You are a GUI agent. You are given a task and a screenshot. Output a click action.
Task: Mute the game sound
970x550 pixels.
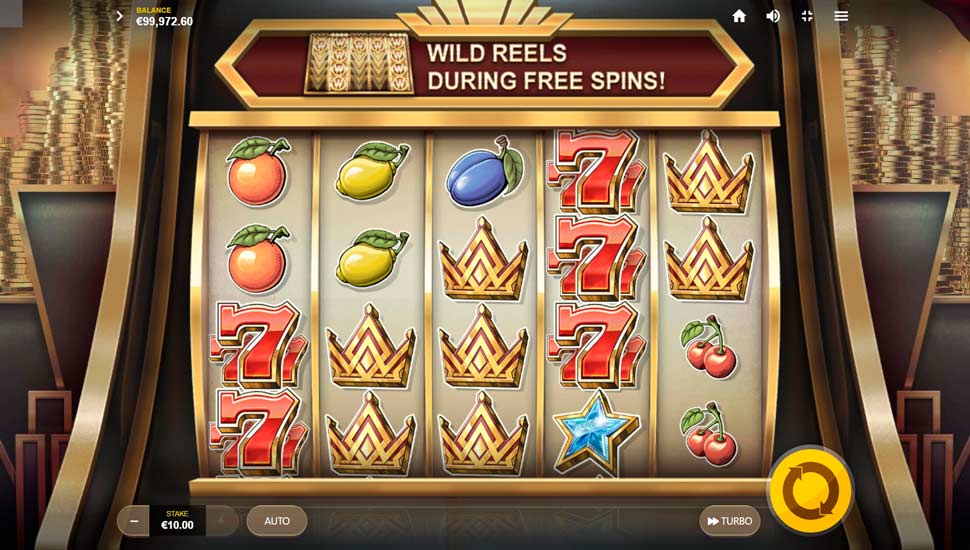click(x=773, y=16)
